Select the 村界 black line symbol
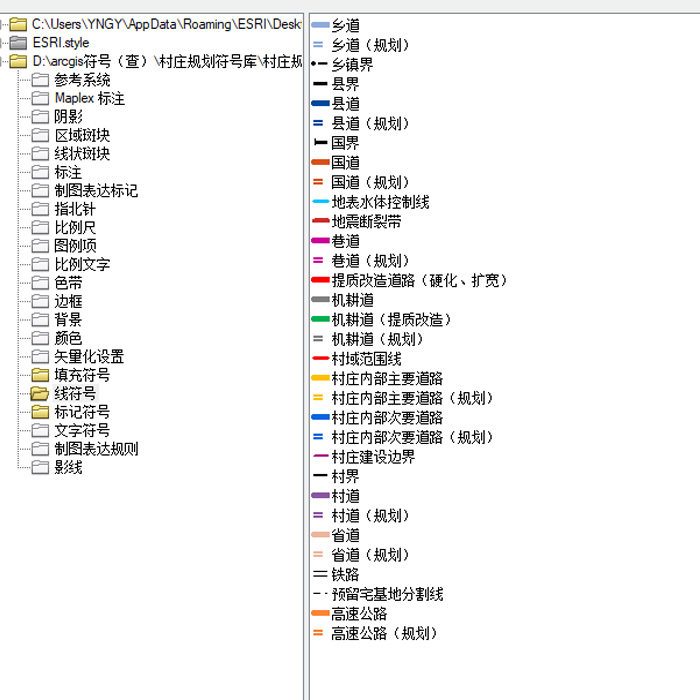The width and height of the screenshot is (700, 700). (335, 476)
